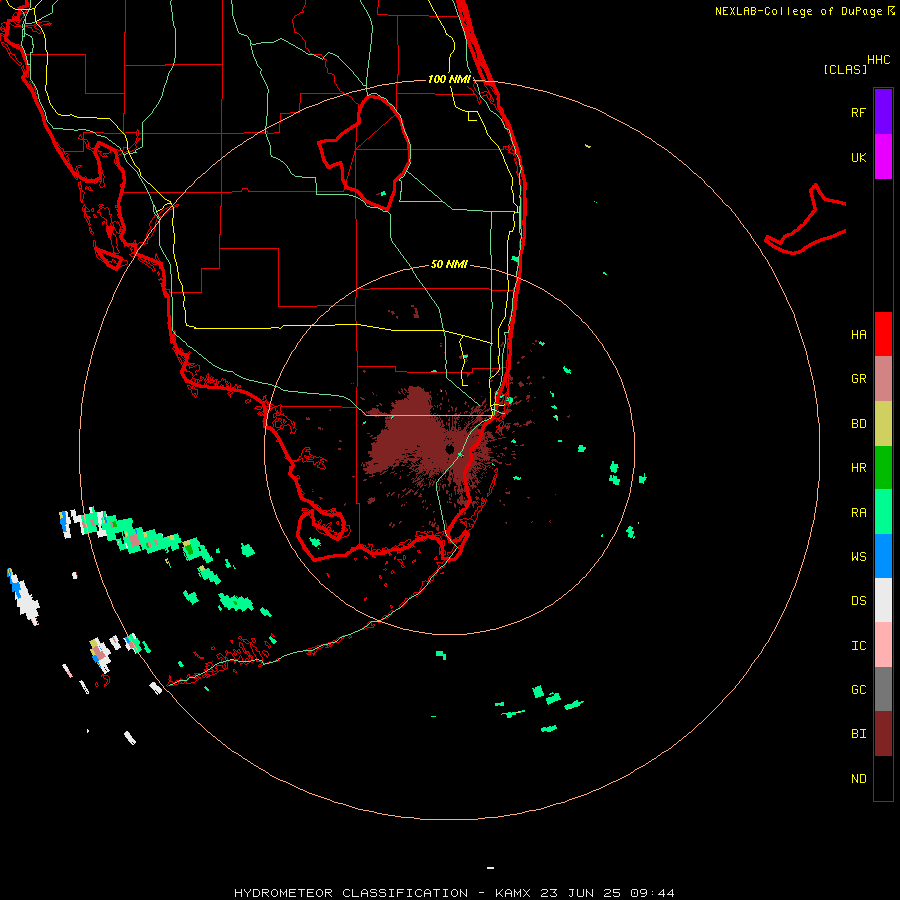The width and height of the screenshot is (900, 900).
Task: Click the Hydrometeor Classification KAMX title text
Action: [454, 893]
